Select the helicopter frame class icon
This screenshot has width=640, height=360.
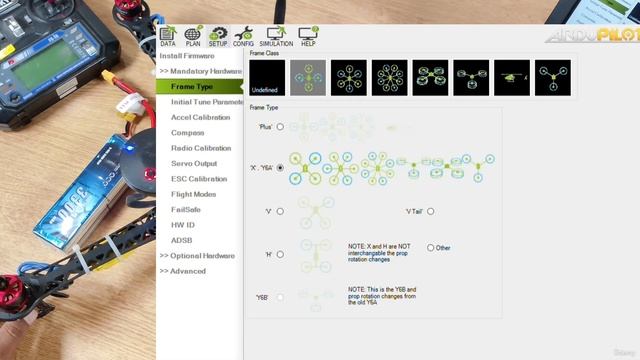[512, 78]
